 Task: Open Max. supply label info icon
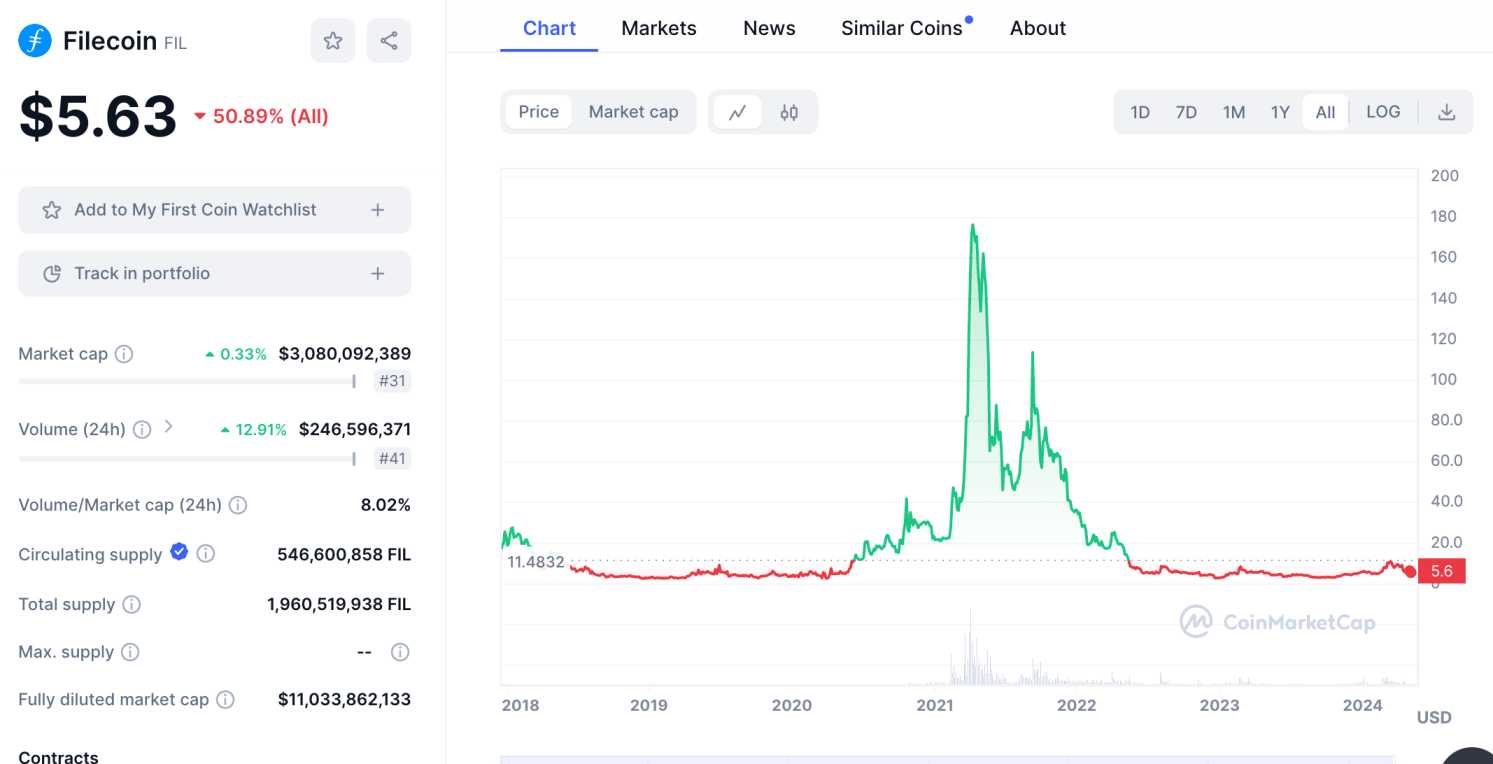[x=130, y=652]
